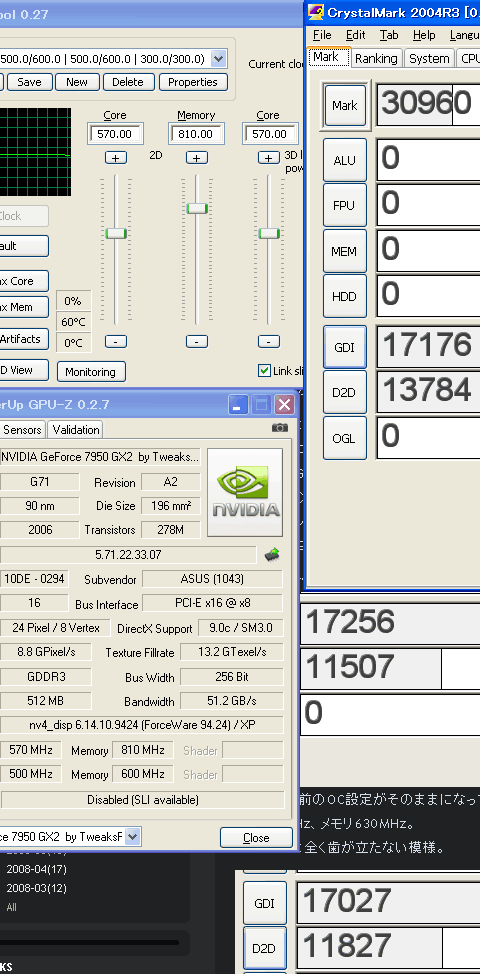
Task: Switch to the Validation tab in GPU-Z
Action: pos(76,430)
